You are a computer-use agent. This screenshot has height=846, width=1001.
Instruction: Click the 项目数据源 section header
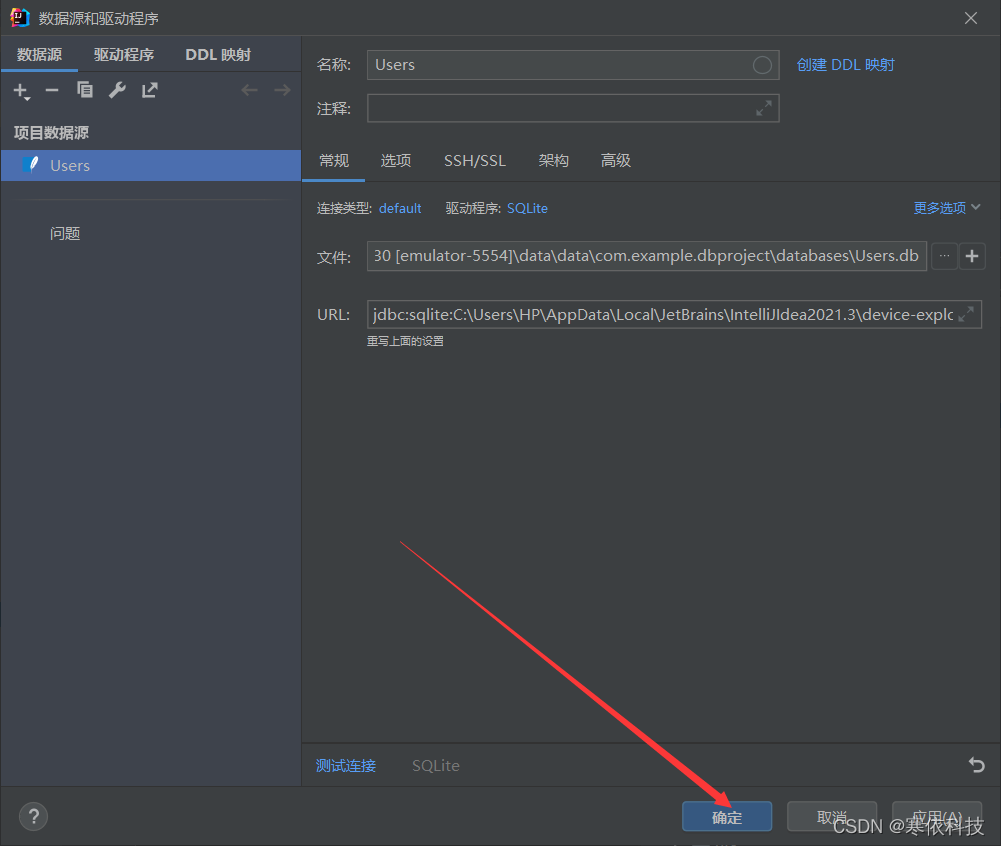[x=51, y=133]
